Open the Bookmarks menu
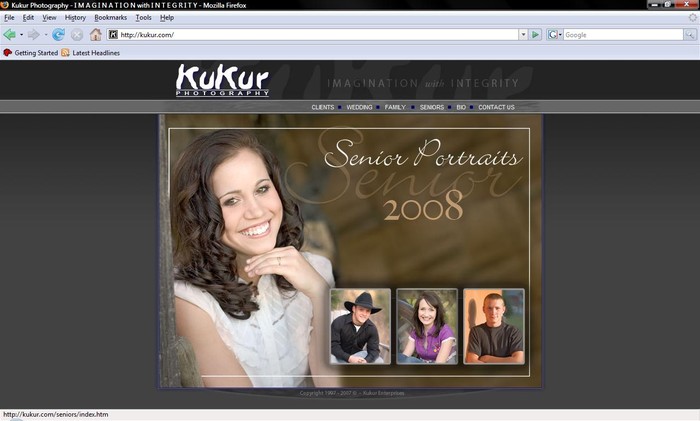The image size is (700, 421). pos(110,17)
